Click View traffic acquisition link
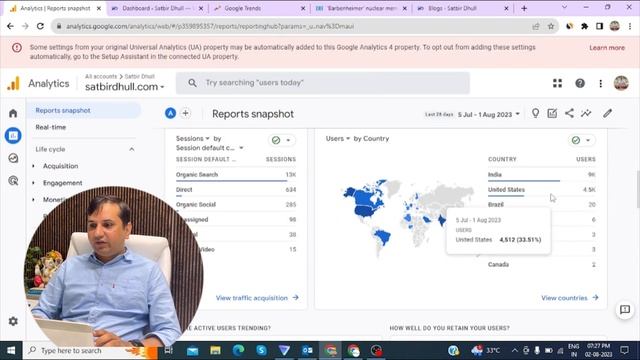 click(257, 298)
